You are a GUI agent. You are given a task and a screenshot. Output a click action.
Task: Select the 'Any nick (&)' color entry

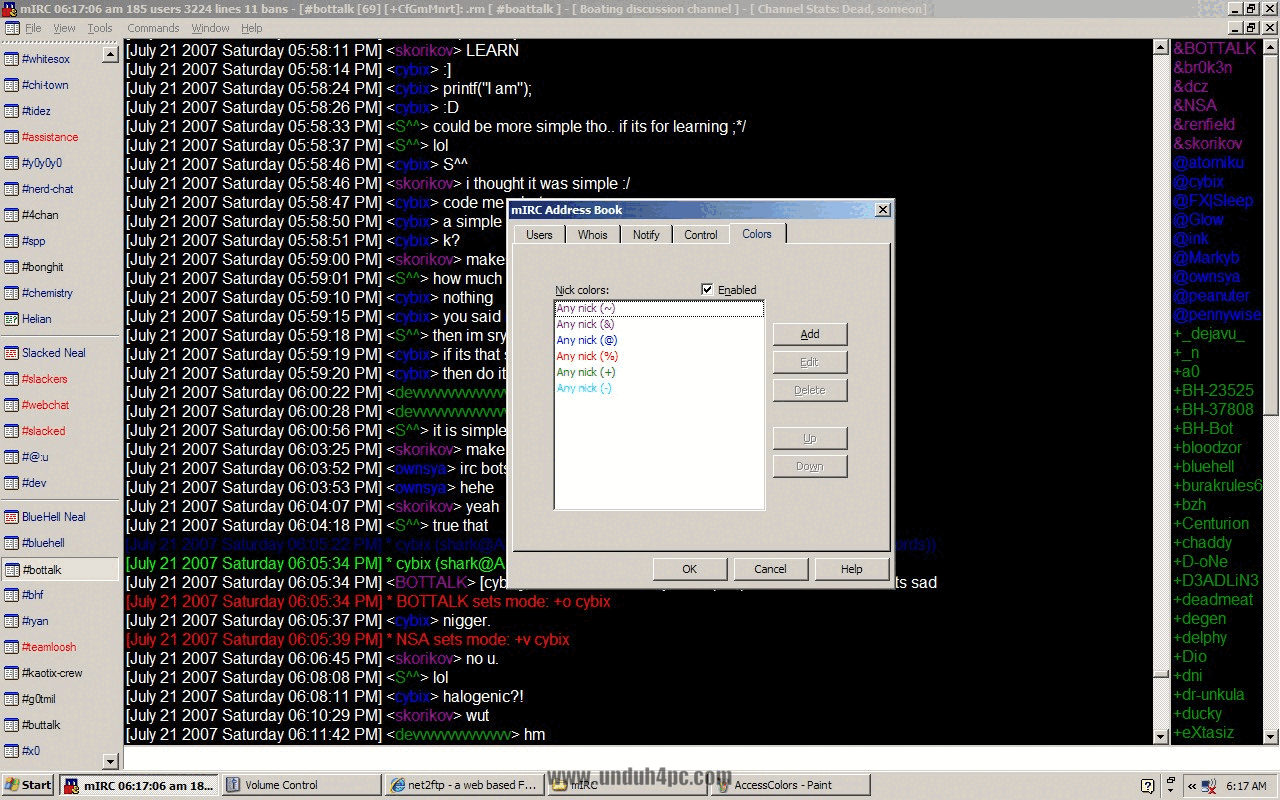pos(659,324)
